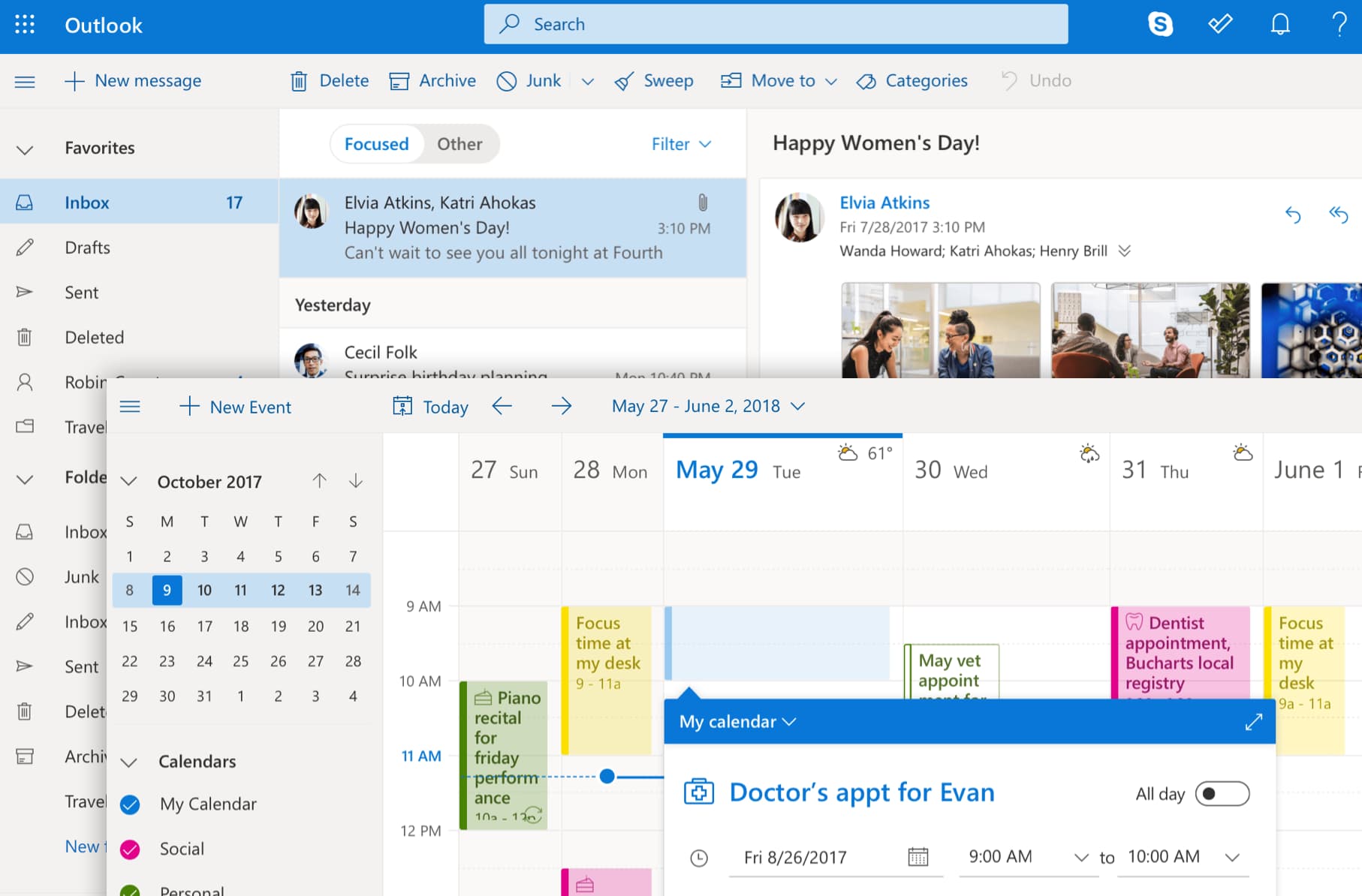Open the first photo attachment thumbnail
The image size is (1362, 896).
point(941,330)
